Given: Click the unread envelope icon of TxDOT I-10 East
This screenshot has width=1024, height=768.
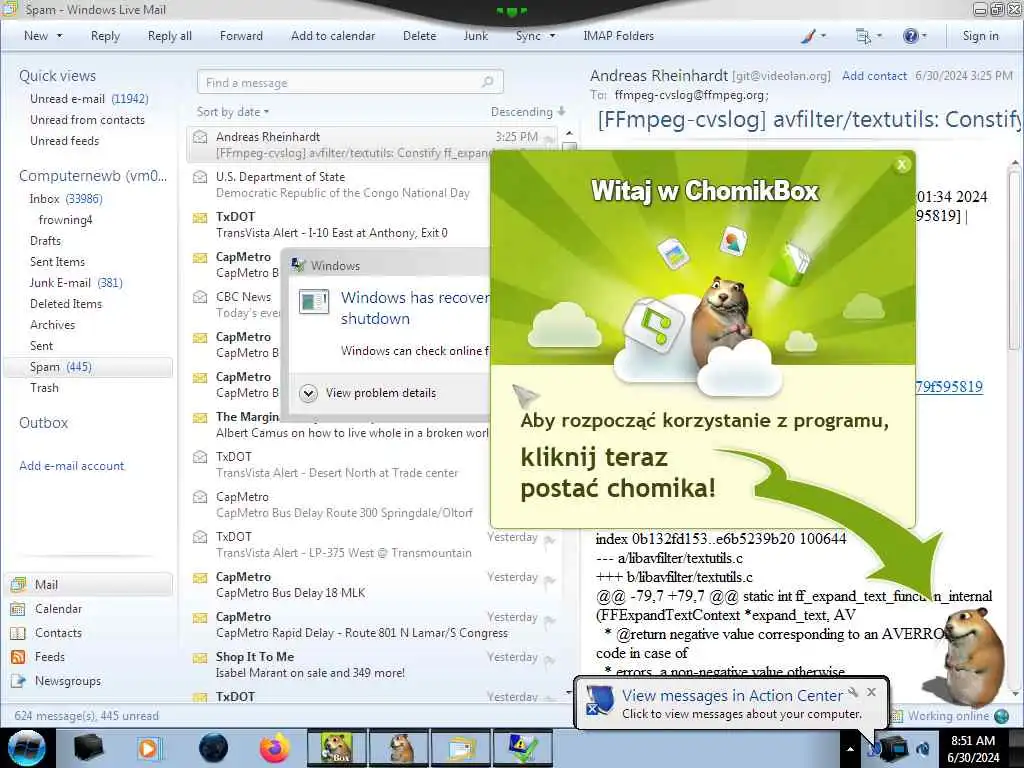Looking at the screenshot, I should click(200, 217).
